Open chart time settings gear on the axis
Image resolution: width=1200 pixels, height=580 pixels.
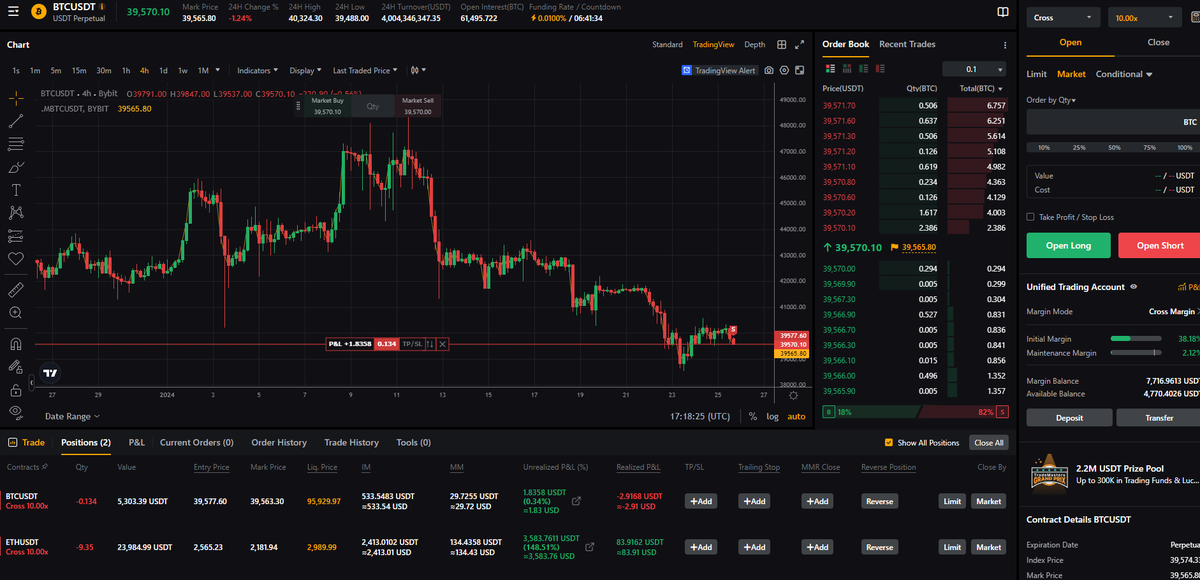(793, 396)
